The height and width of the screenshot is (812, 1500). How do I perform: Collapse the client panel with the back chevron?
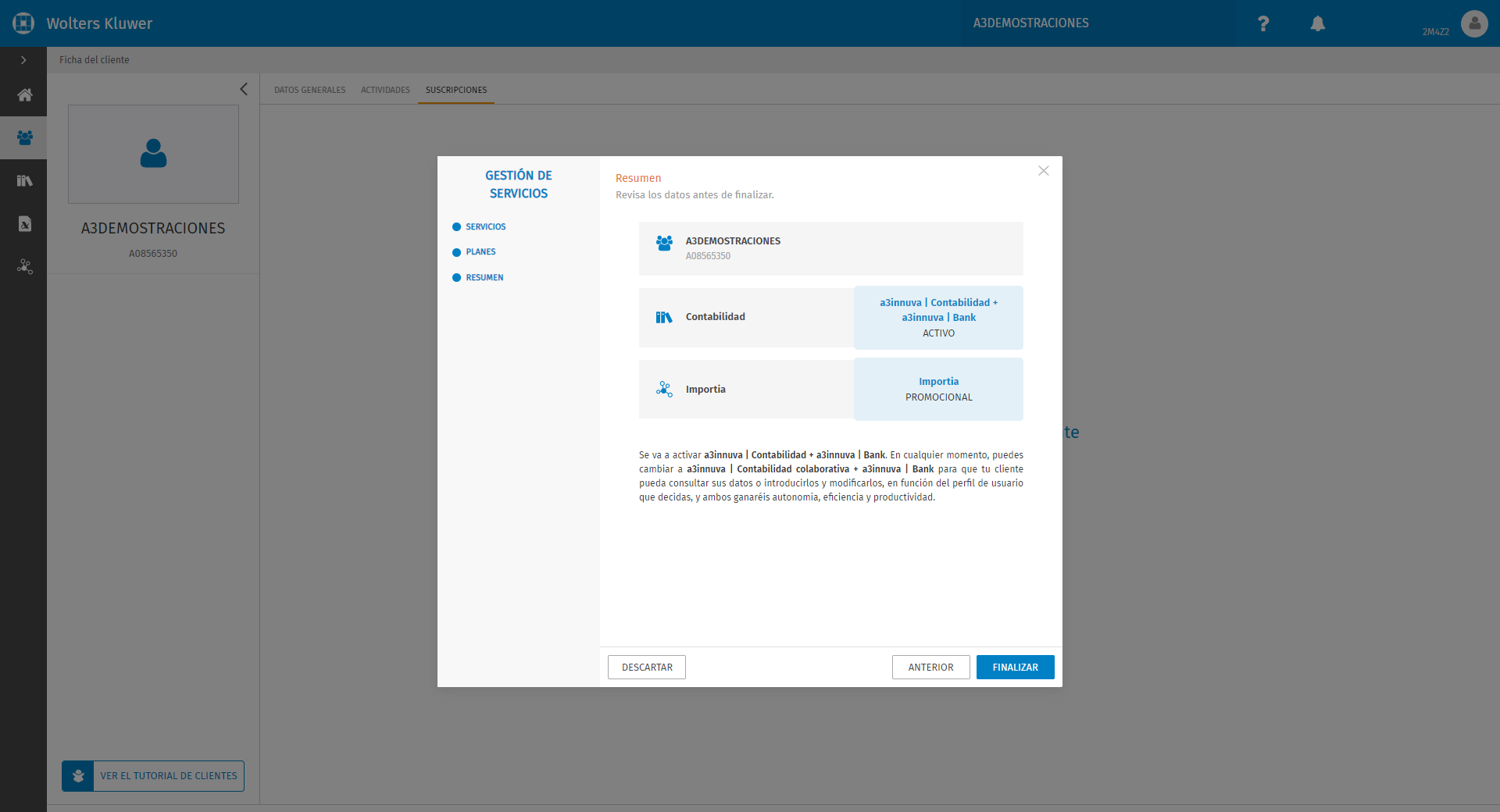pyautogui.click(x=243, y=89)
